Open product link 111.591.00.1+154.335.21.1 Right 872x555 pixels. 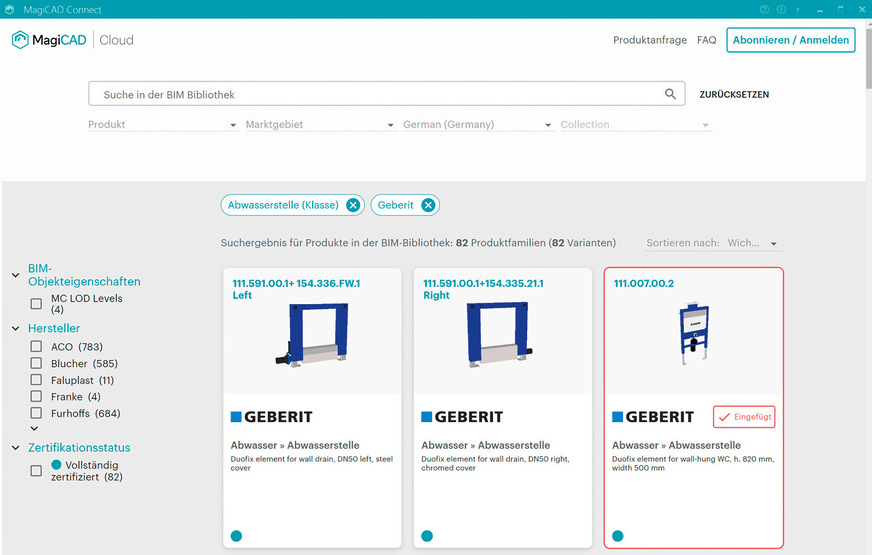483,289
